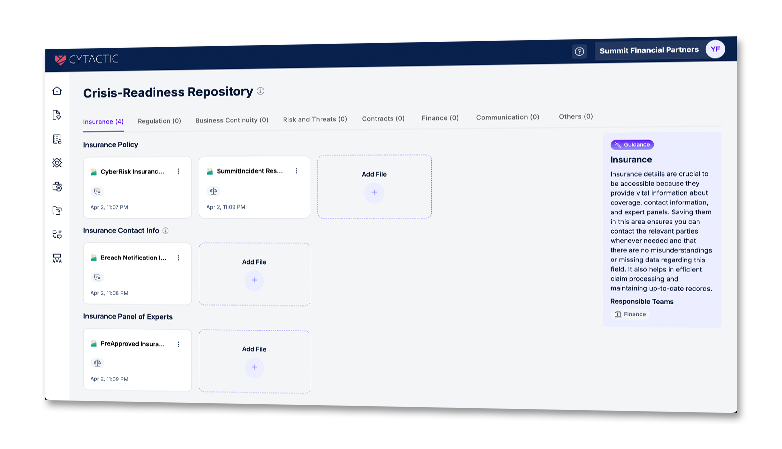
Task: Click the Finance responsible team chip
Action: pyautogui.click(x=630, y=314)
